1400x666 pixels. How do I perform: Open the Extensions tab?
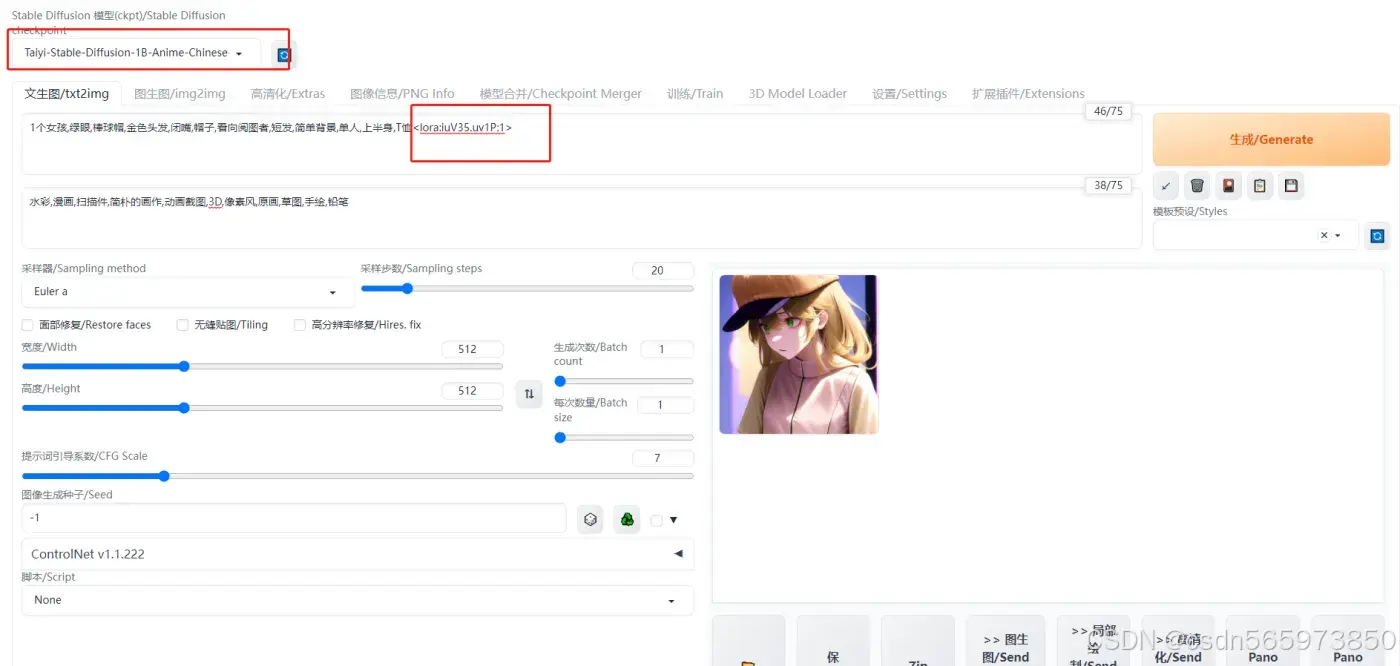click(1028, 94)
